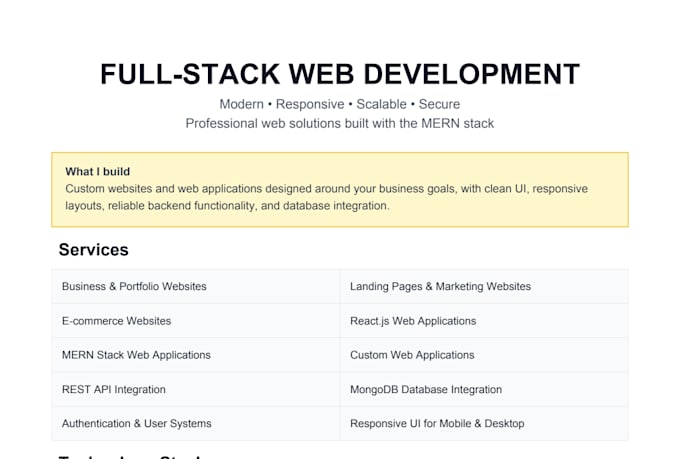Select 'Authentication & User Systems' cell
The width and height of the screenshot is (680, 459).
pos(196,423)
